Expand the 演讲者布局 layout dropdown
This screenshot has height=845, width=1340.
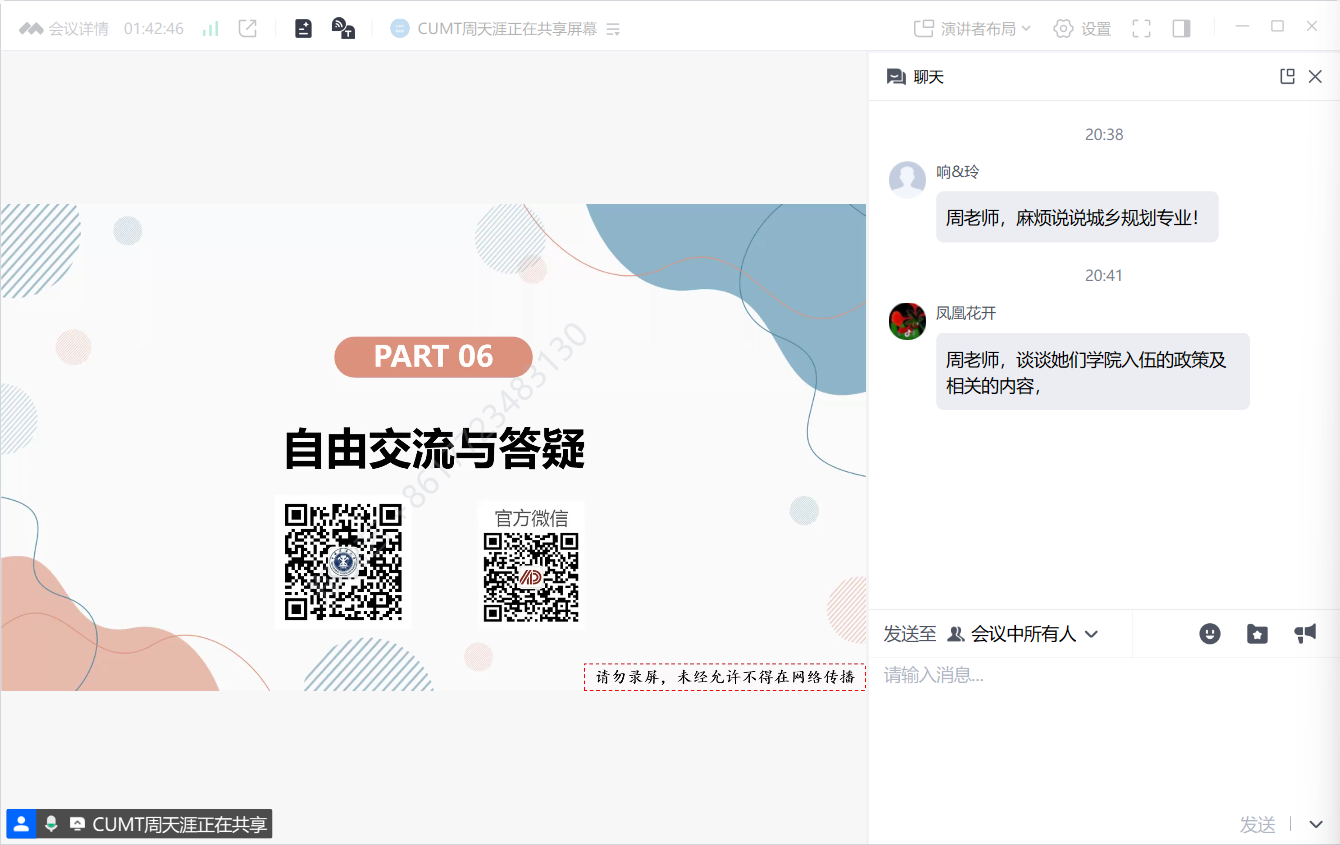972,29
